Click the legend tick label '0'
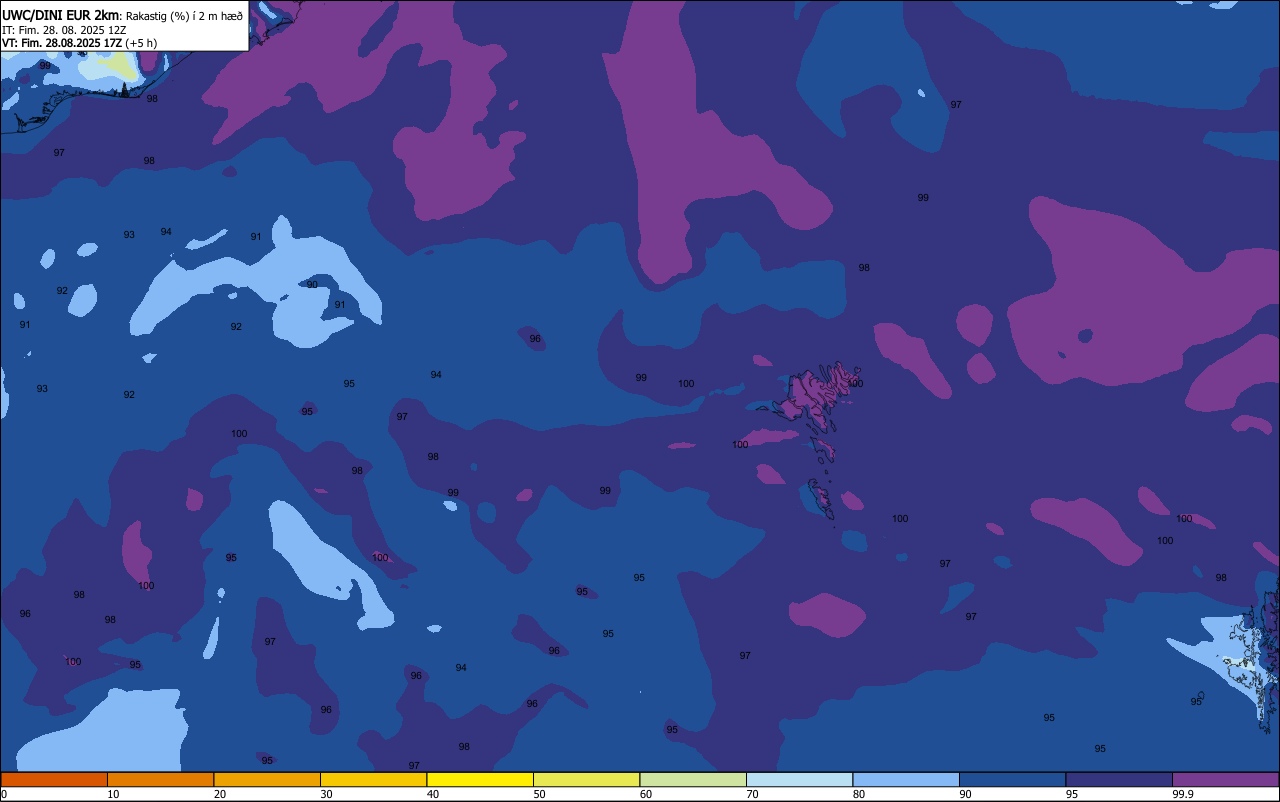 4,794
